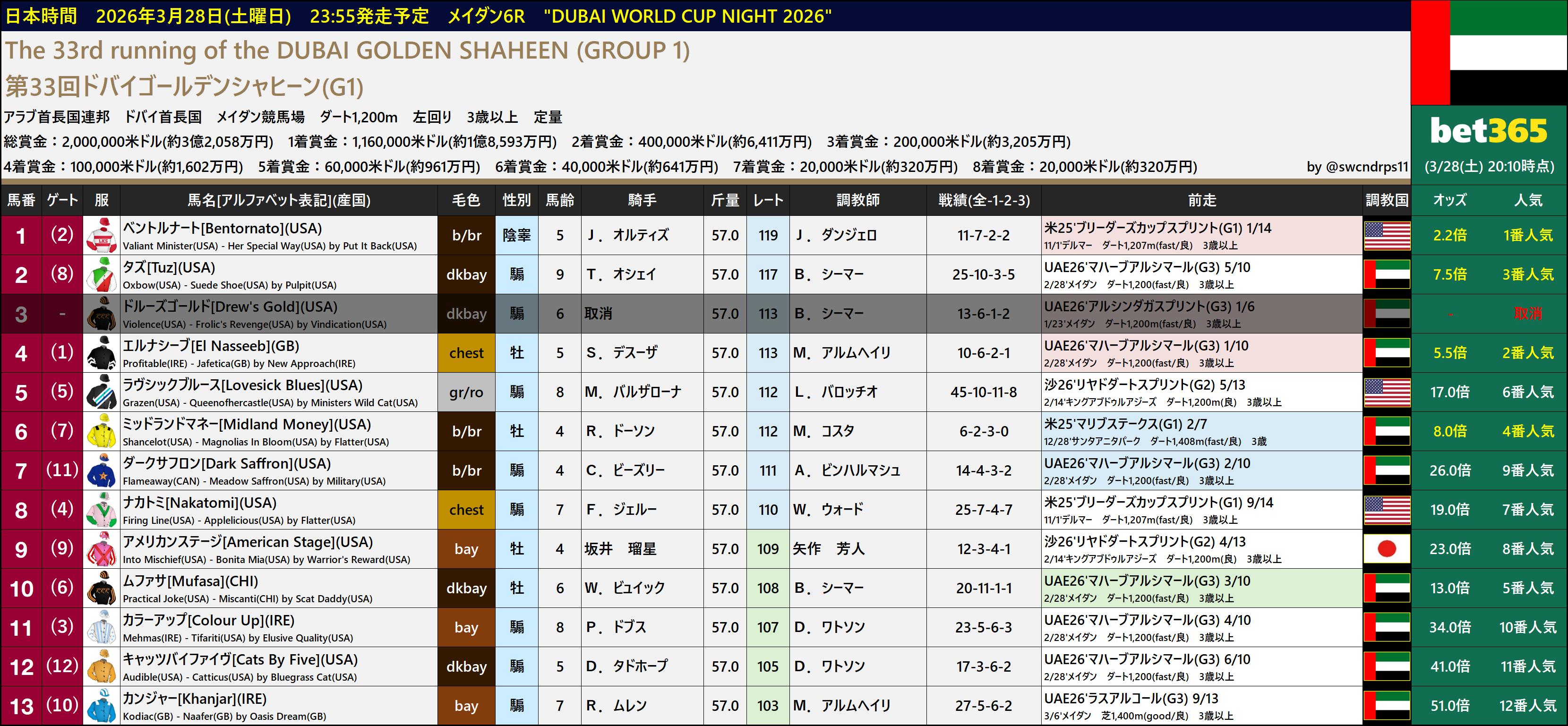The width and height of the screenshot is (1568, 726).
Task: Click the large UAE flag at top right
Action: [x=1489, y=52]
